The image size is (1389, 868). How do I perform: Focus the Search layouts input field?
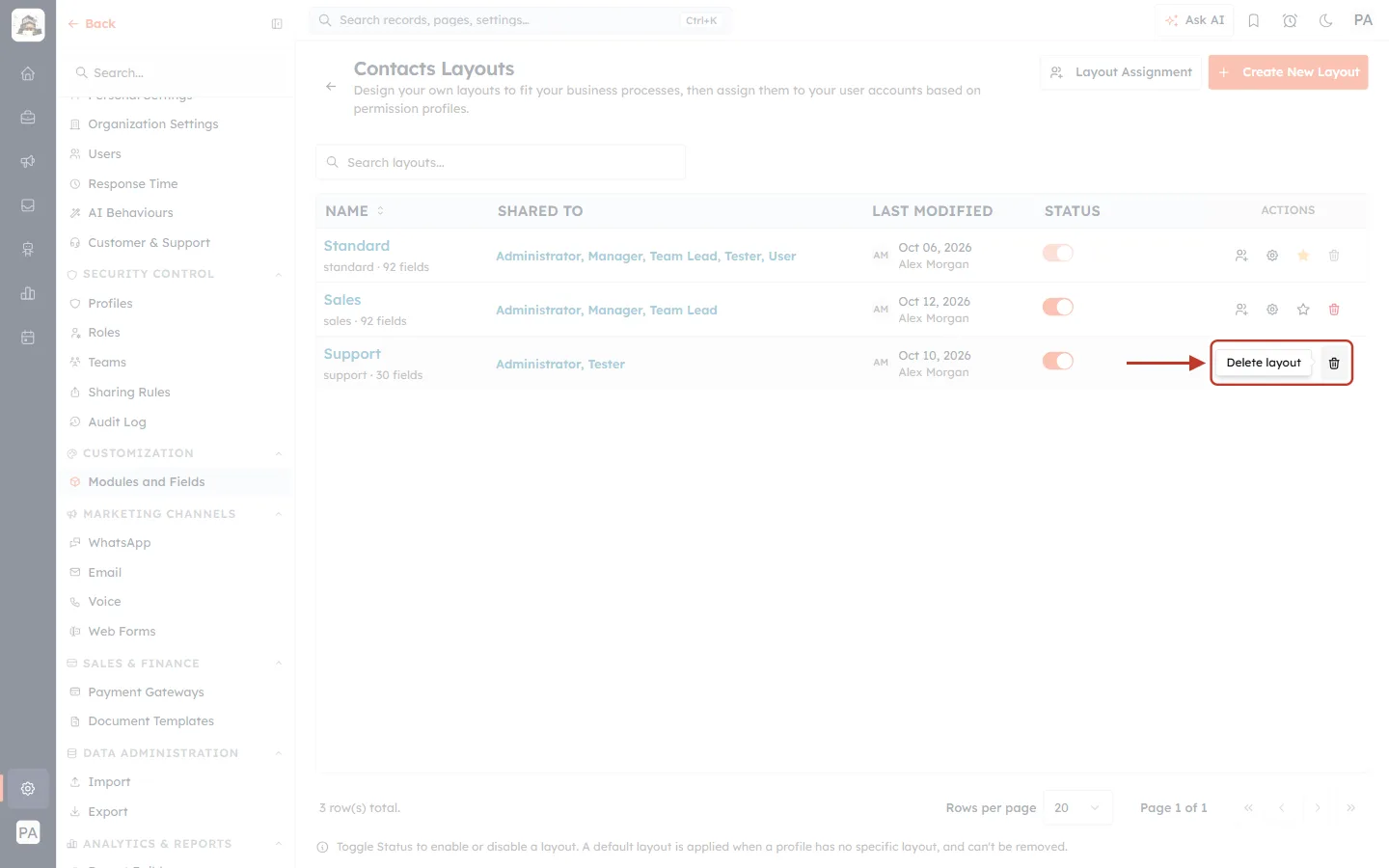[x=501, y=163]
